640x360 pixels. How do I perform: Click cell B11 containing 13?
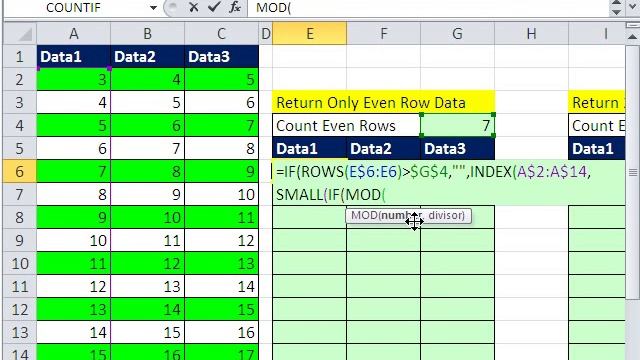click(147, 287)
